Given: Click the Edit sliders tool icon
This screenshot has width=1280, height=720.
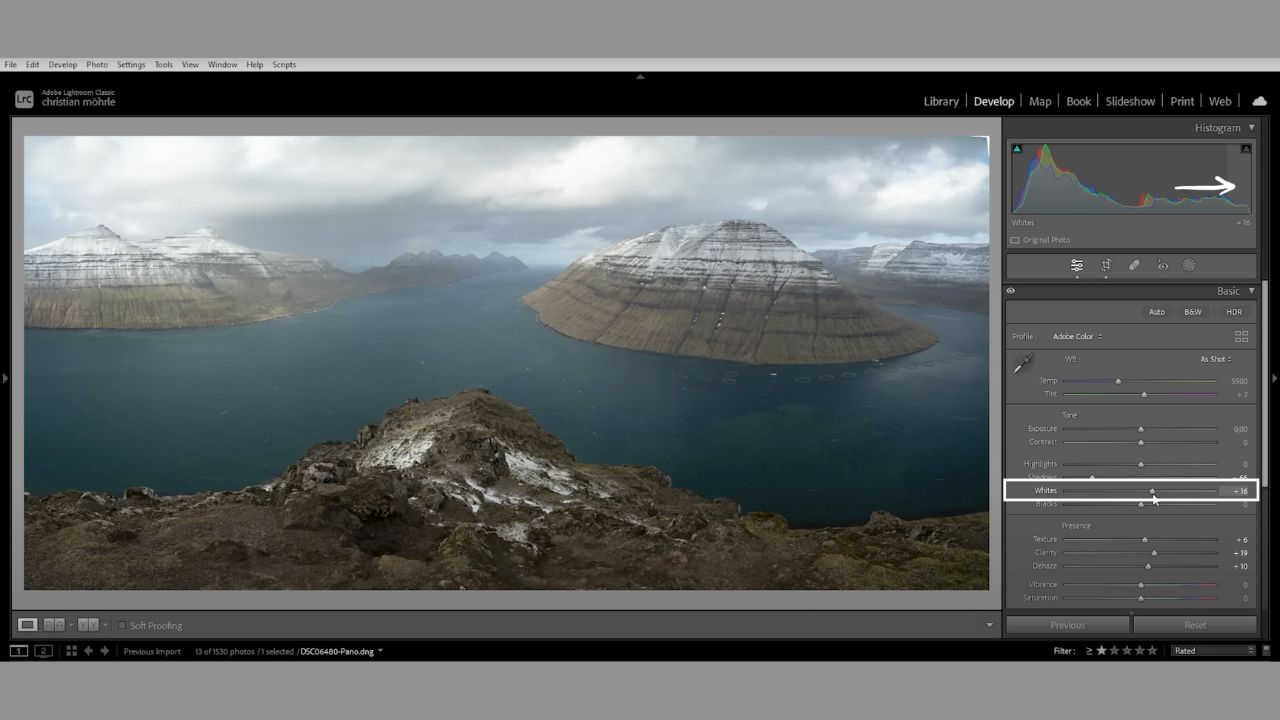Looking at the screenshot, I should pyautogui.click(x=1077, y=266).
